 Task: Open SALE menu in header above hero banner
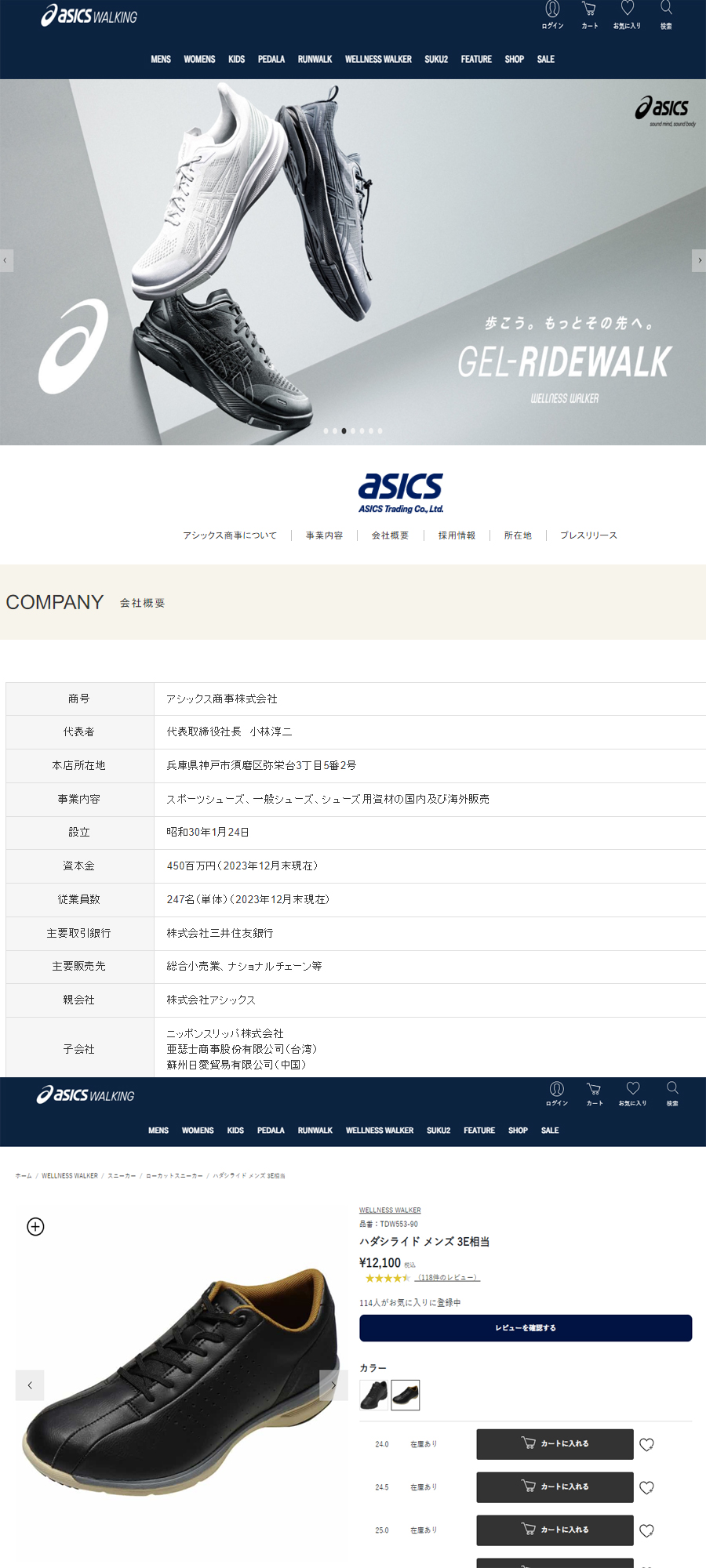click(546, 60)
